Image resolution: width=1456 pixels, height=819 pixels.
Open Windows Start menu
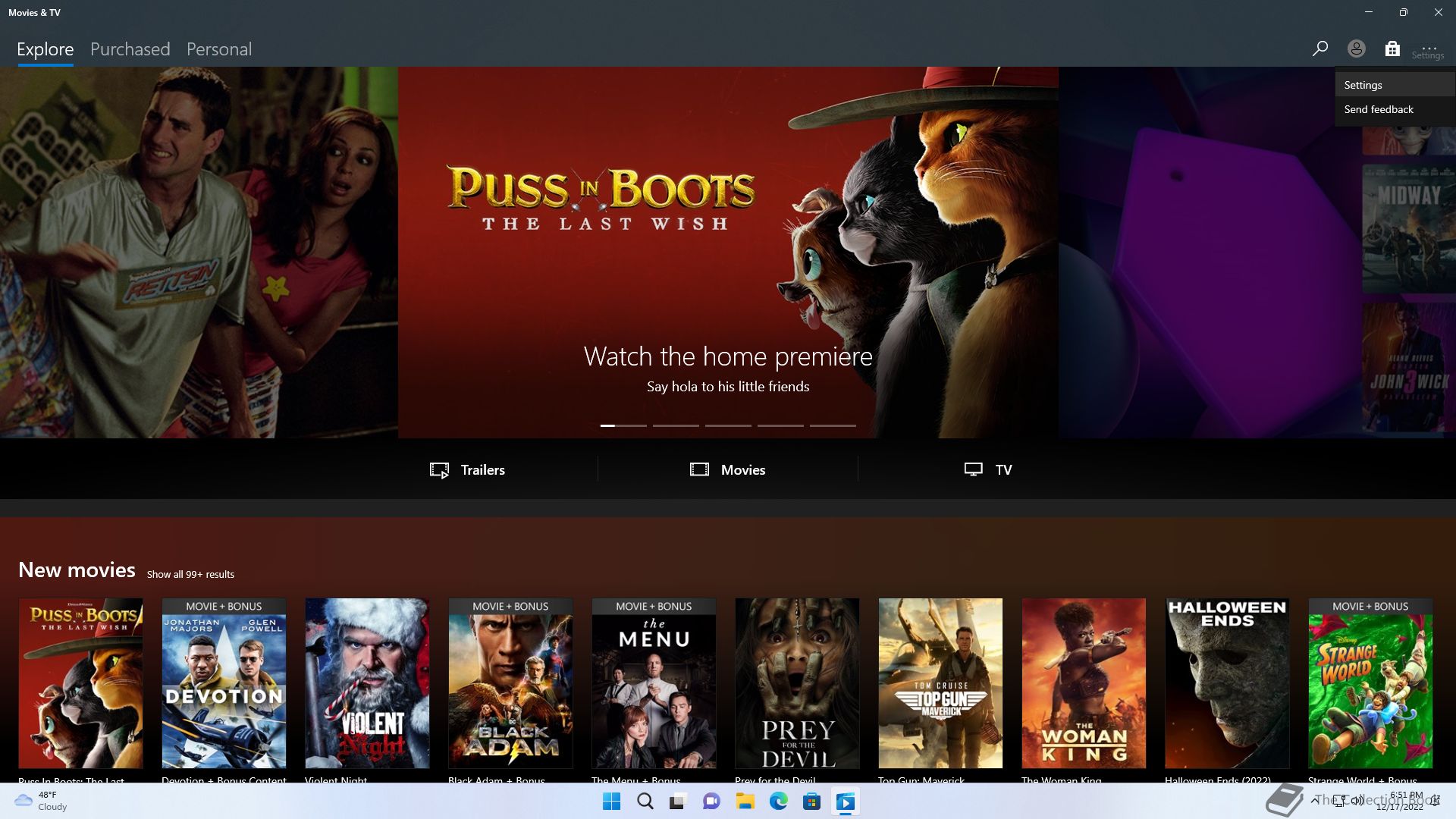coord(611,802)
